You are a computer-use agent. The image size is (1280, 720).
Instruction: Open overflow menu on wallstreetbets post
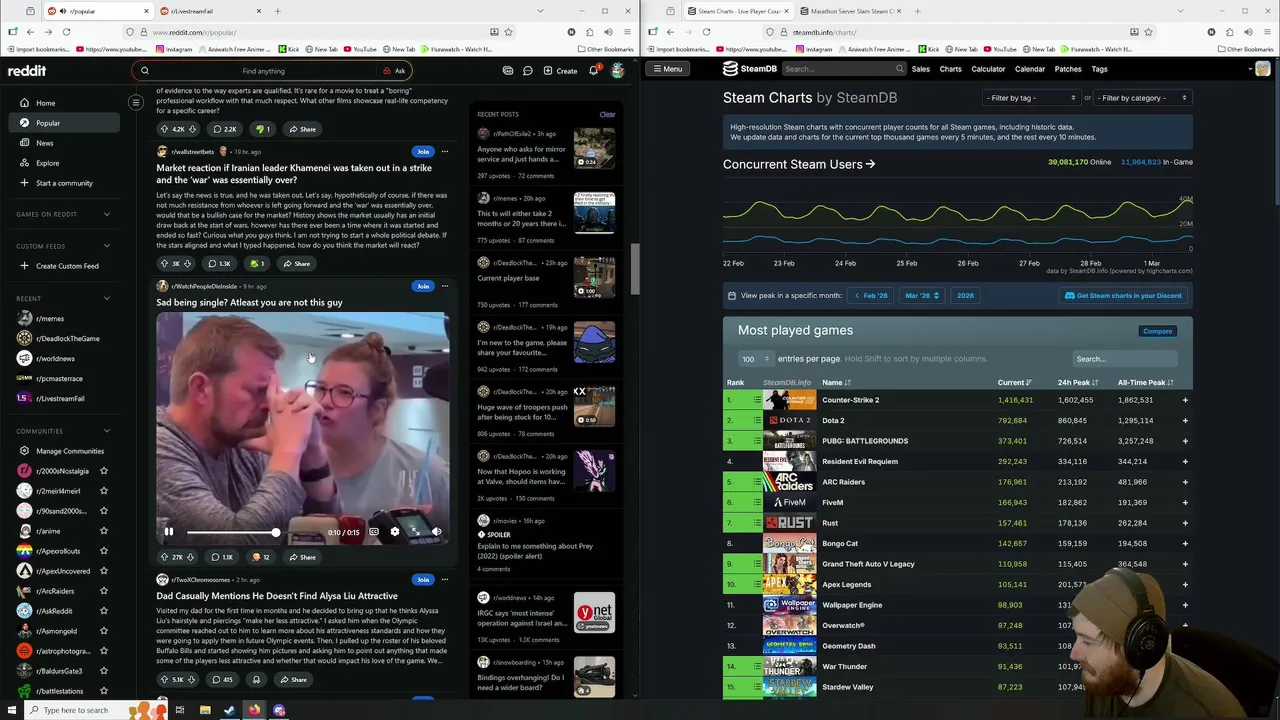tap(445, 152)
